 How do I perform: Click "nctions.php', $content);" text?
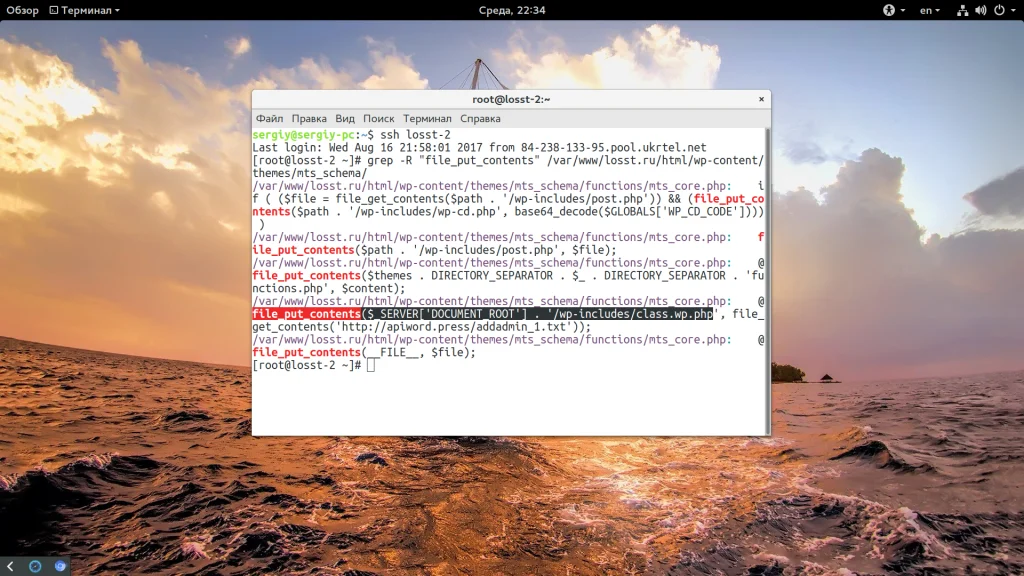pyautogui.click(x=329, y=289)
